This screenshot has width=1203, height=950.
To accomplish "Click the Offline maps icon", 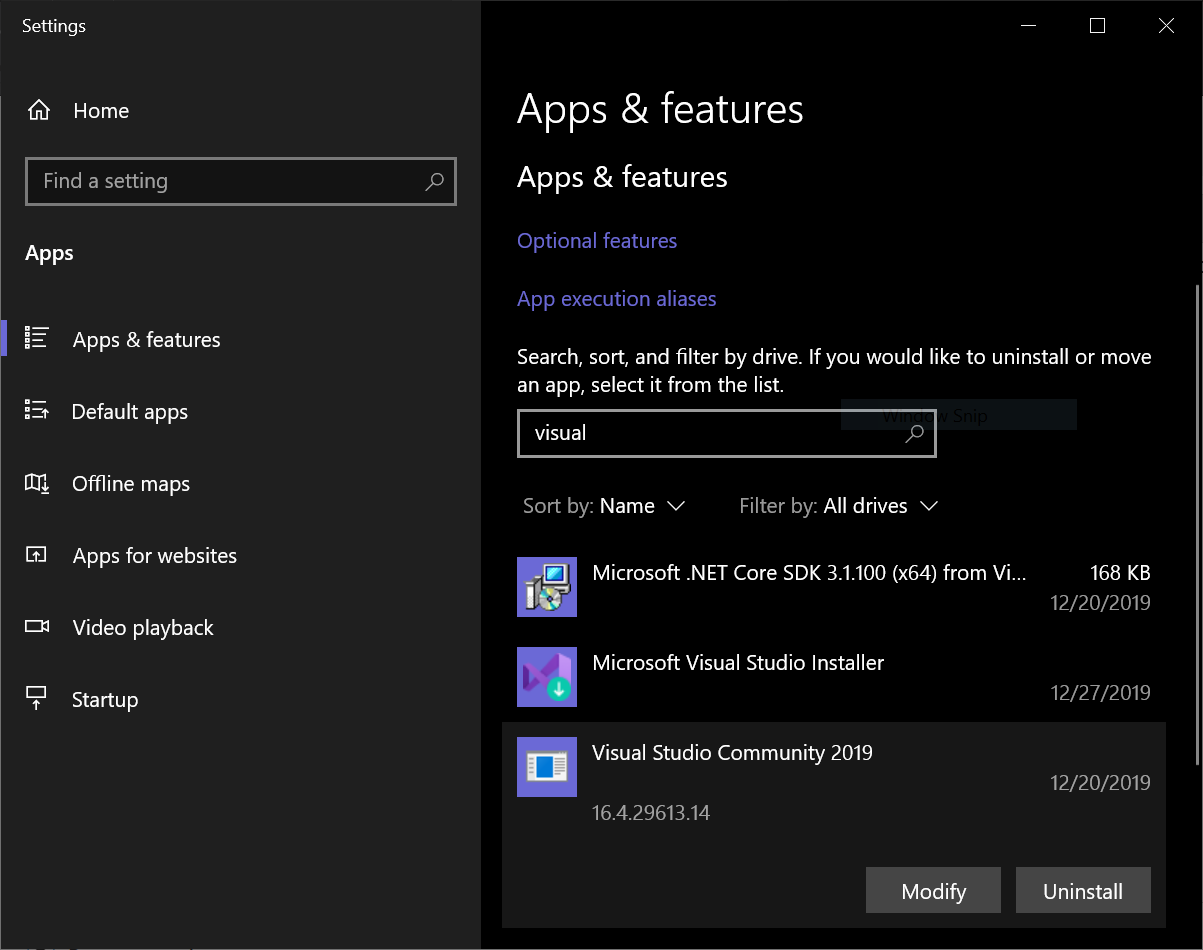I will coord(37,484).
